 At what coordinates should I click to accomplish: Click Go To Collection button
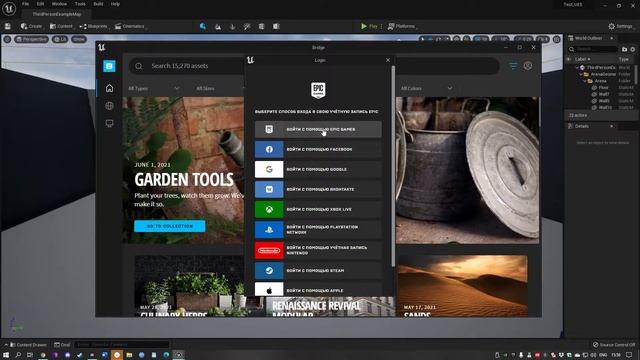tap(170, 226)
